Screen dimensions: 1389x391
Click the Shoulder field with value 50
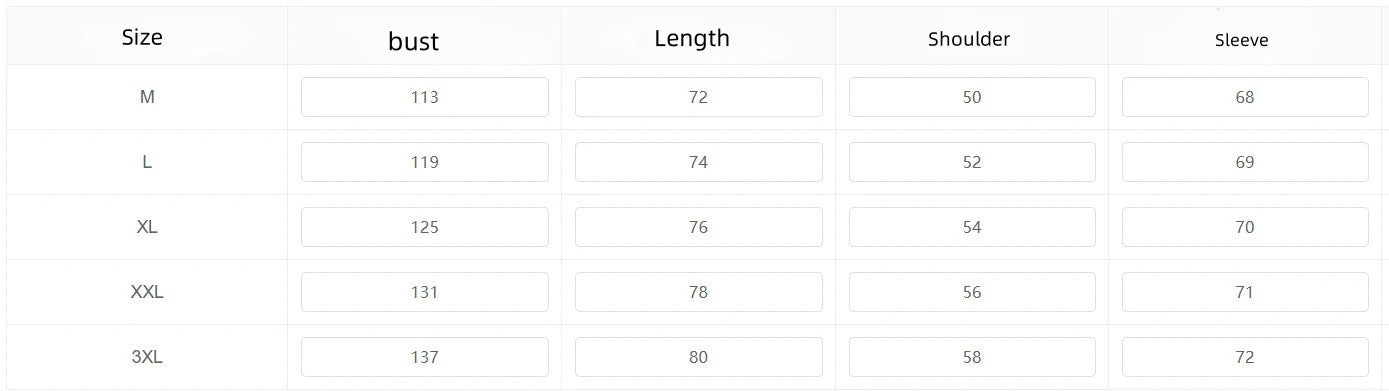(972, 97)
